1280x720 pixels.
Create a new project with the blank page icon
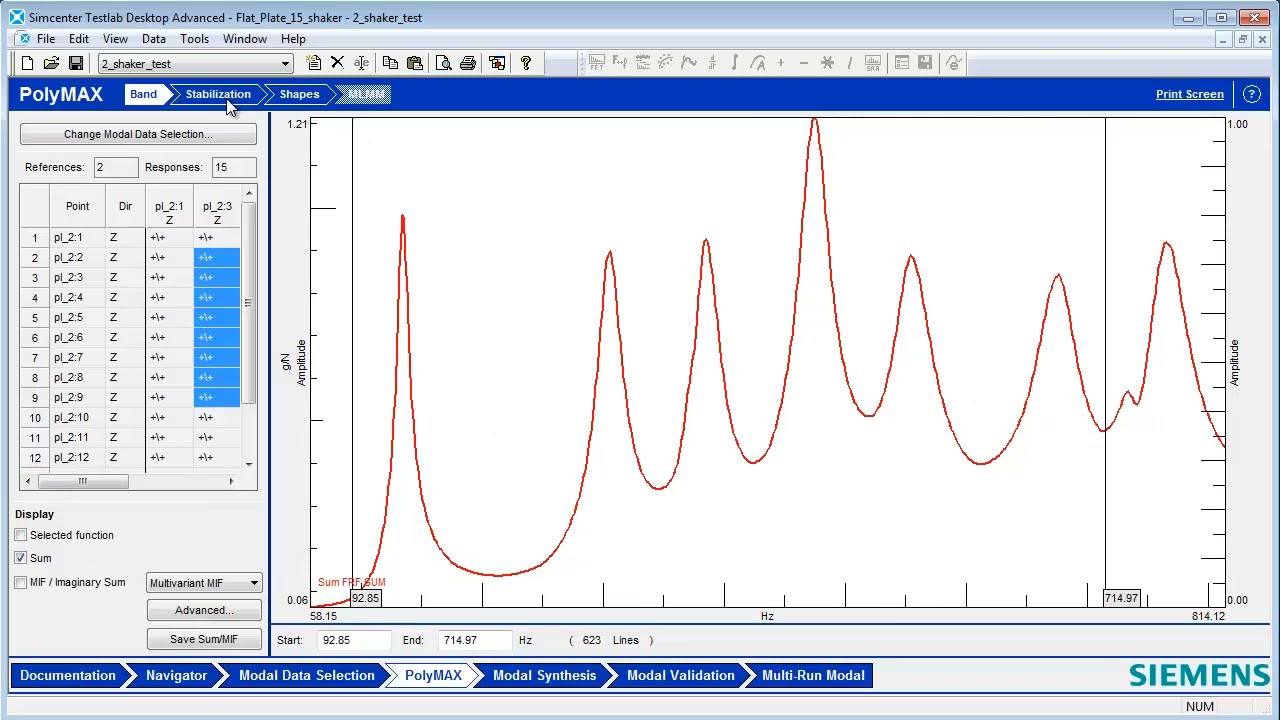coord(27,63)
